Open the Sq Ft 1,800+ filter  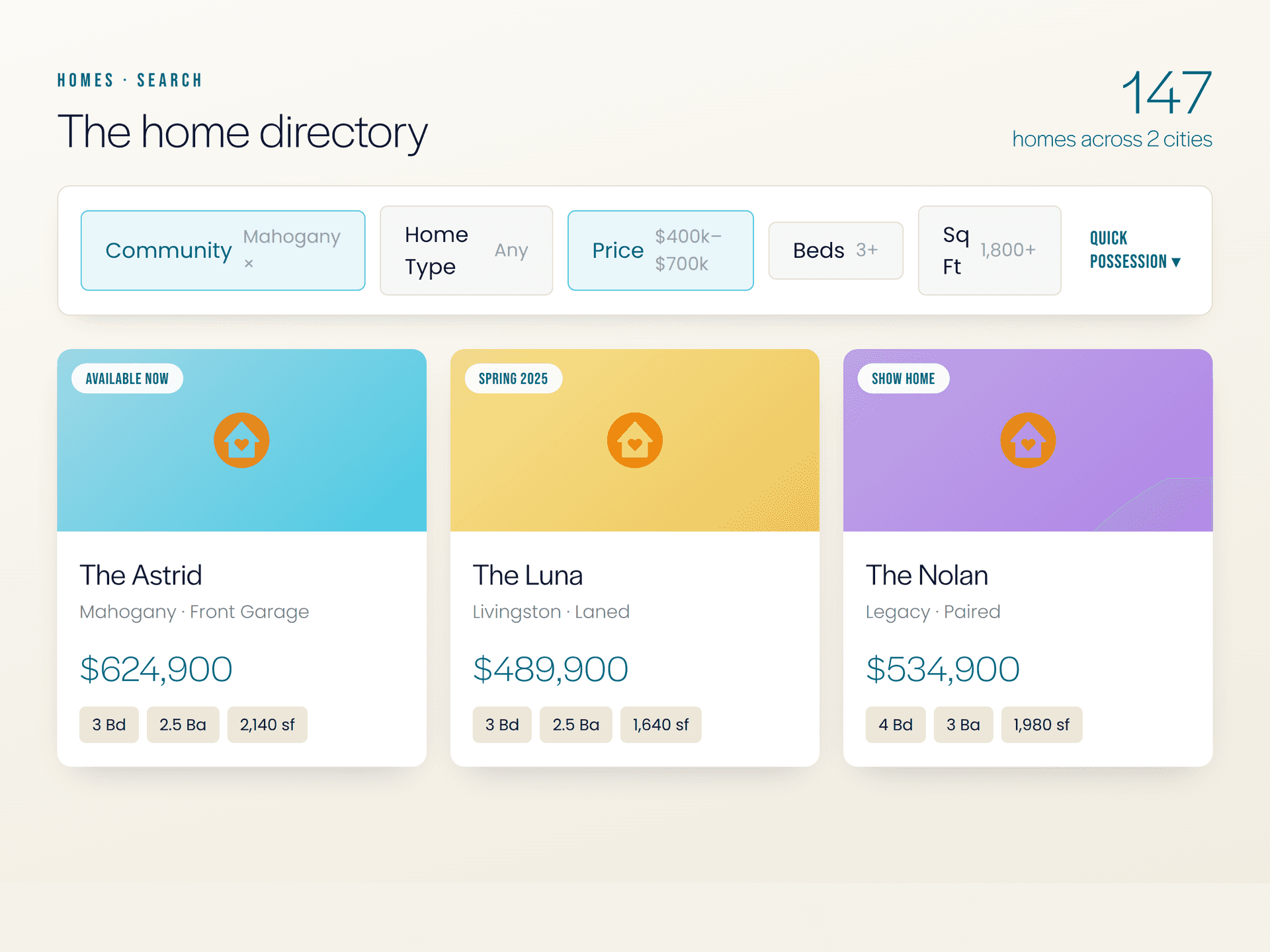point(990,251)
